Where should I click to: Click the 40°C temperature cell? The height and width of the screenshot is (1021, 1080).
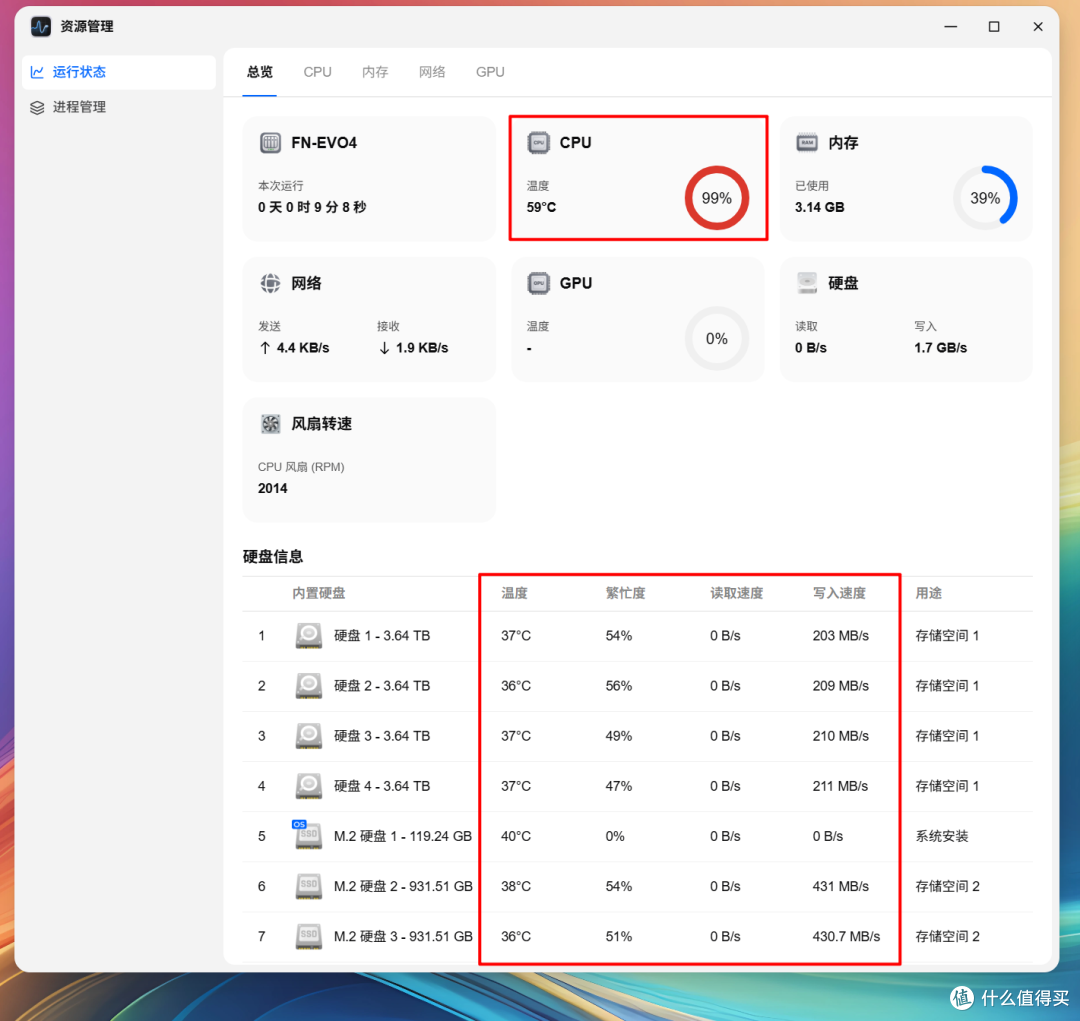516,836
